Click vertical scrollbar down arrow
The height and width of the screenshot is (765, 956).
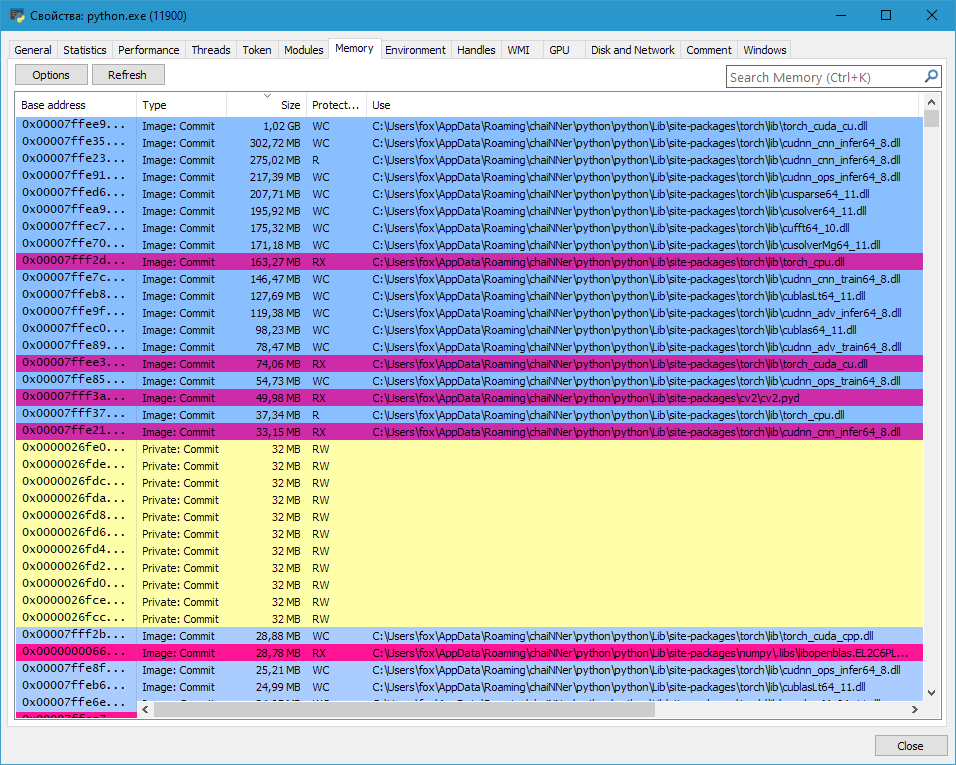pyautogui.click(x=931, y=692)
